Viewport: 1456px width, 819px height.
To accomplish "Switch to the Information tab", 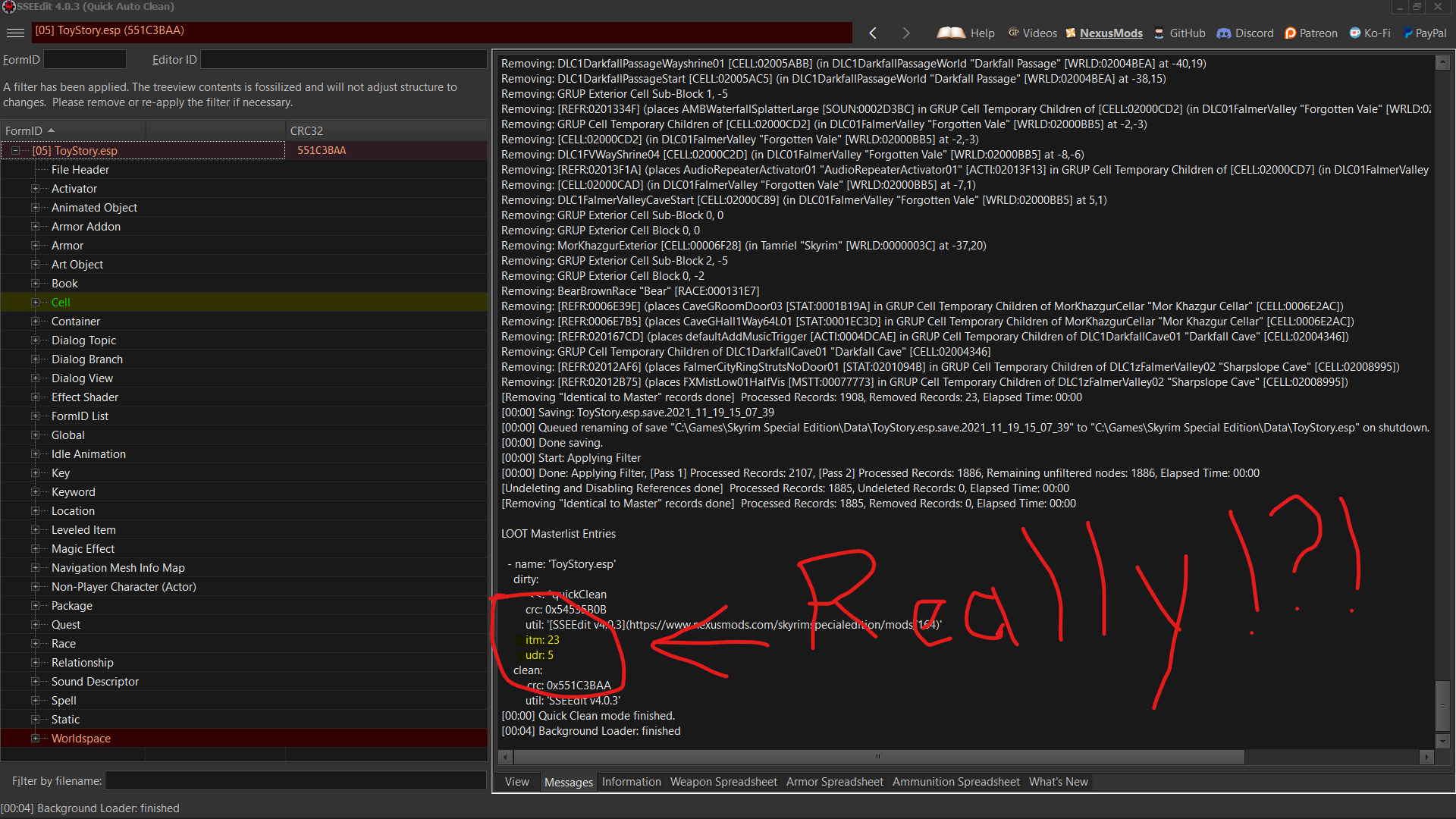I will [x=632, y=782].
